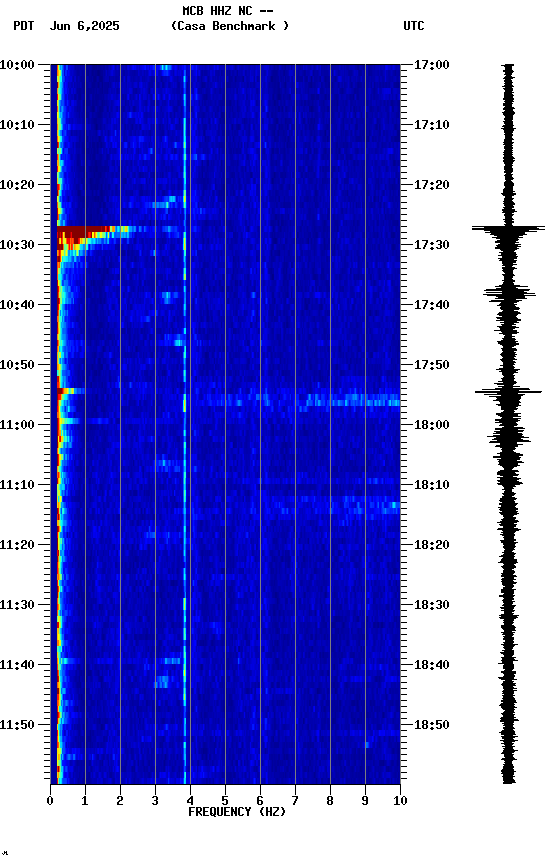Click the '11:10' PDT time label
552x864 pixels.
point(17,485)
